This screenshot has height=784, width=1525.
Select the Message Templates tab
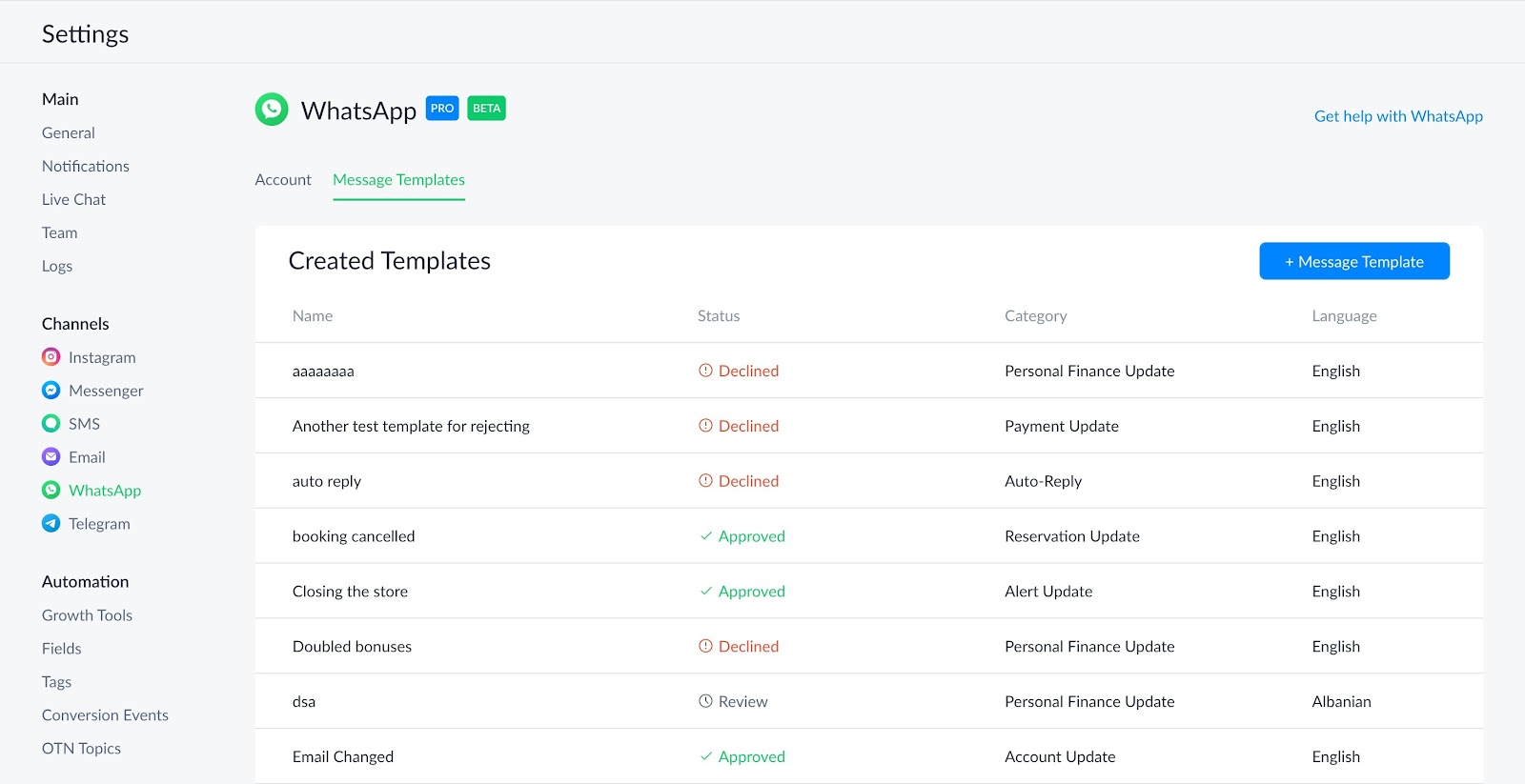click(x=398, y=180)
